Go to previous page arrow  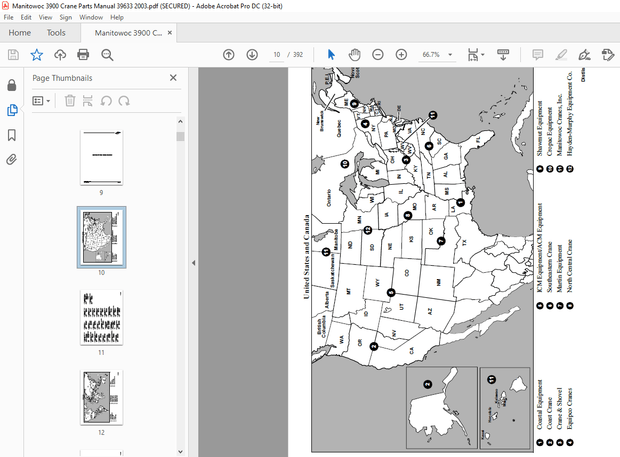click(x=229, y=55)
